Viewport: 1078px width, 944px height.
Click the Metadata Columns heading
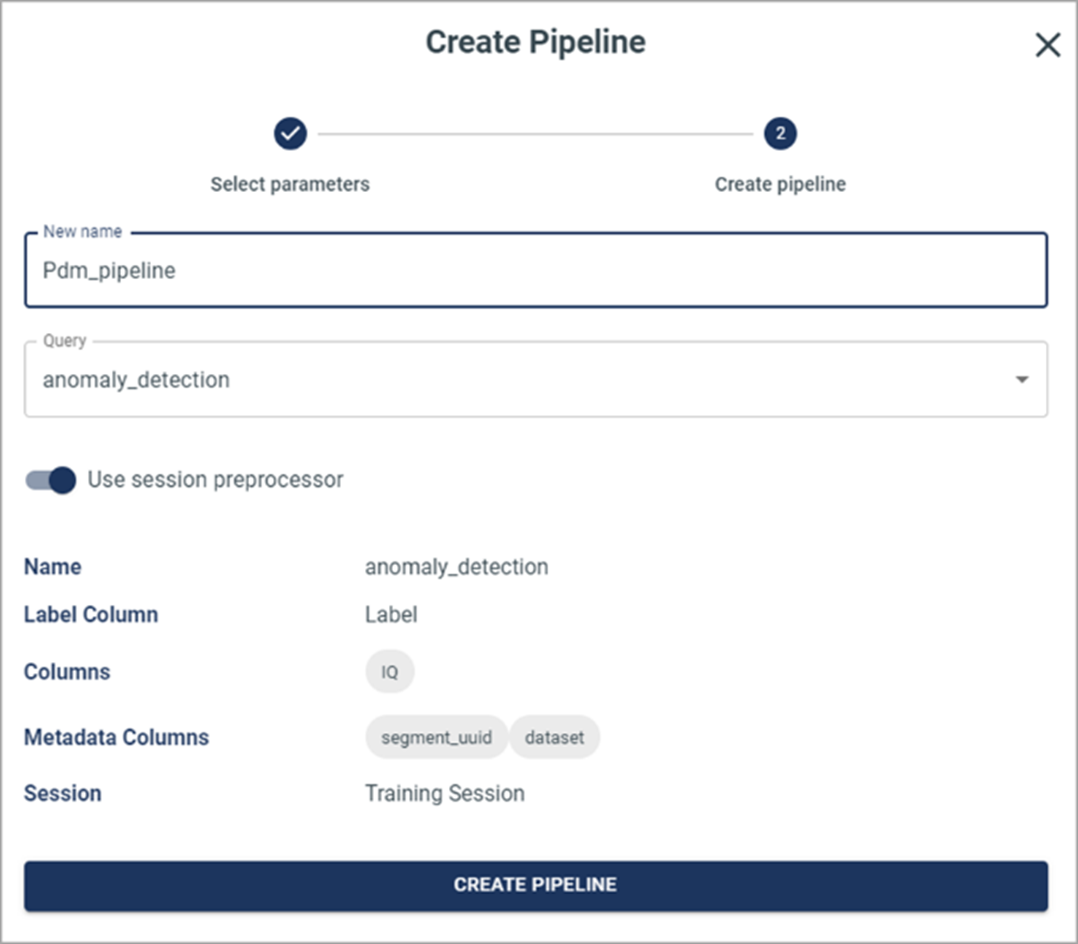pos(116,738)
